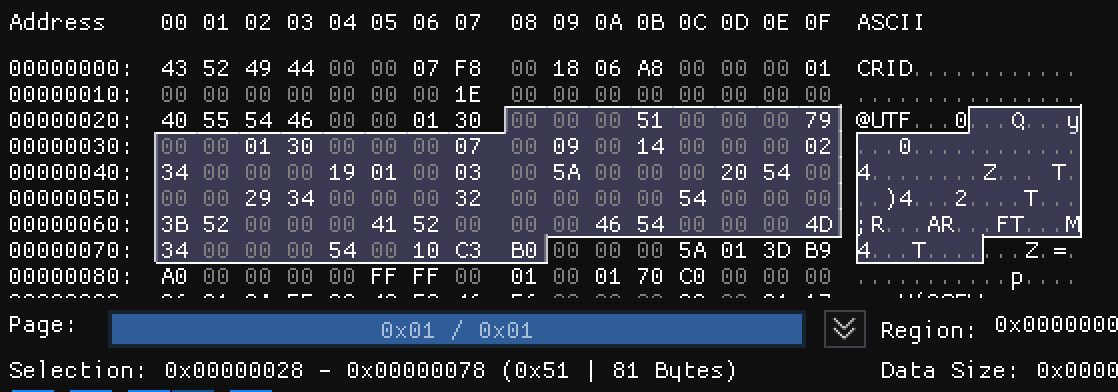
Task: Click byte C3 in row 00000070
Action: [x=468, y=250]
